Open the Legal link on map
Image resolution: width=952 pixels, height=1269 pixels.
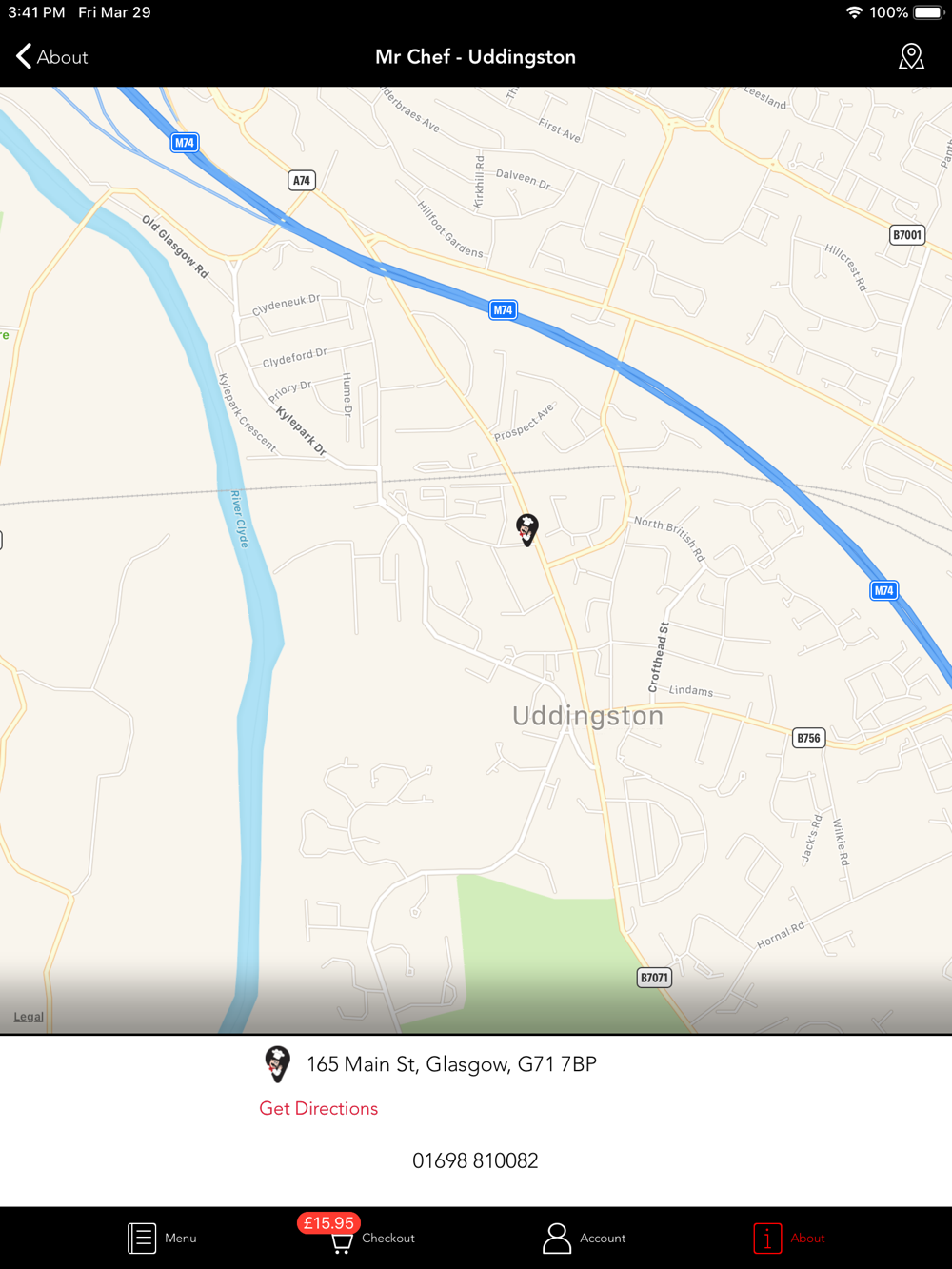coord(29,1016)
